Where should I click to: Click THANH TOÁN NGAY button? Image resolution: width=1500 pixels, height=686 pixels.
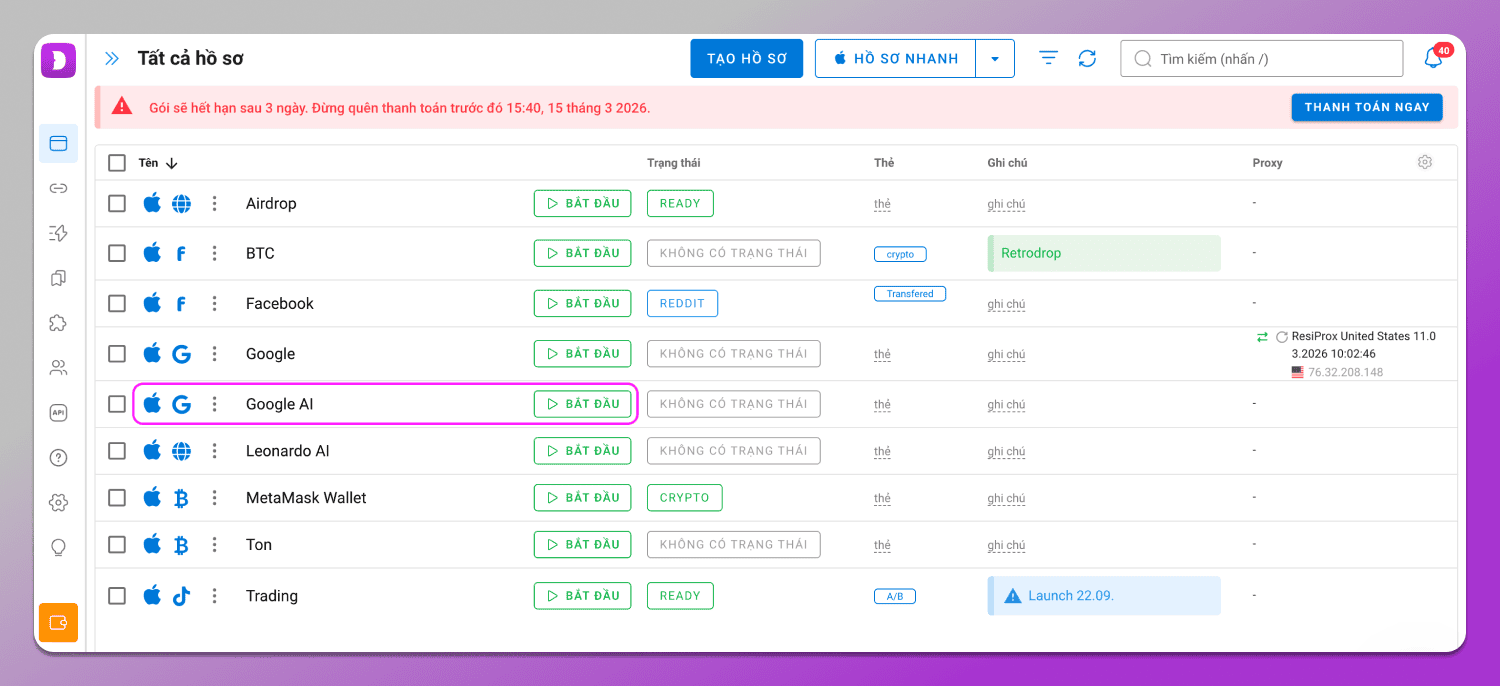1367,107
